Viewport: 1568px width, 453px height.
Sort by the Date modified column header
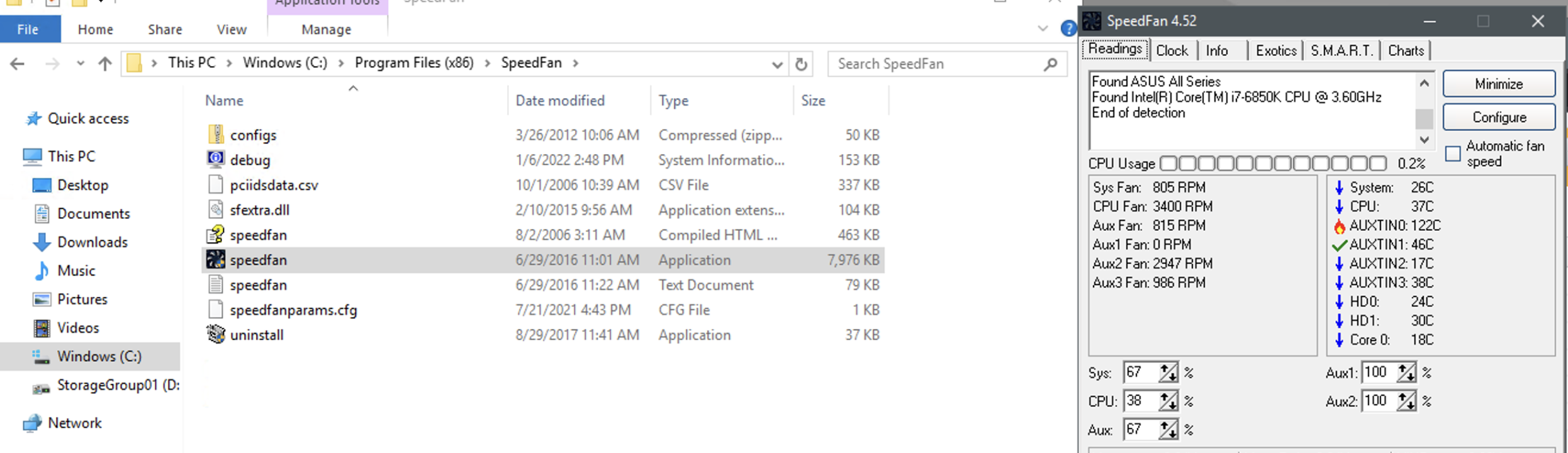[x=579, y=101]
